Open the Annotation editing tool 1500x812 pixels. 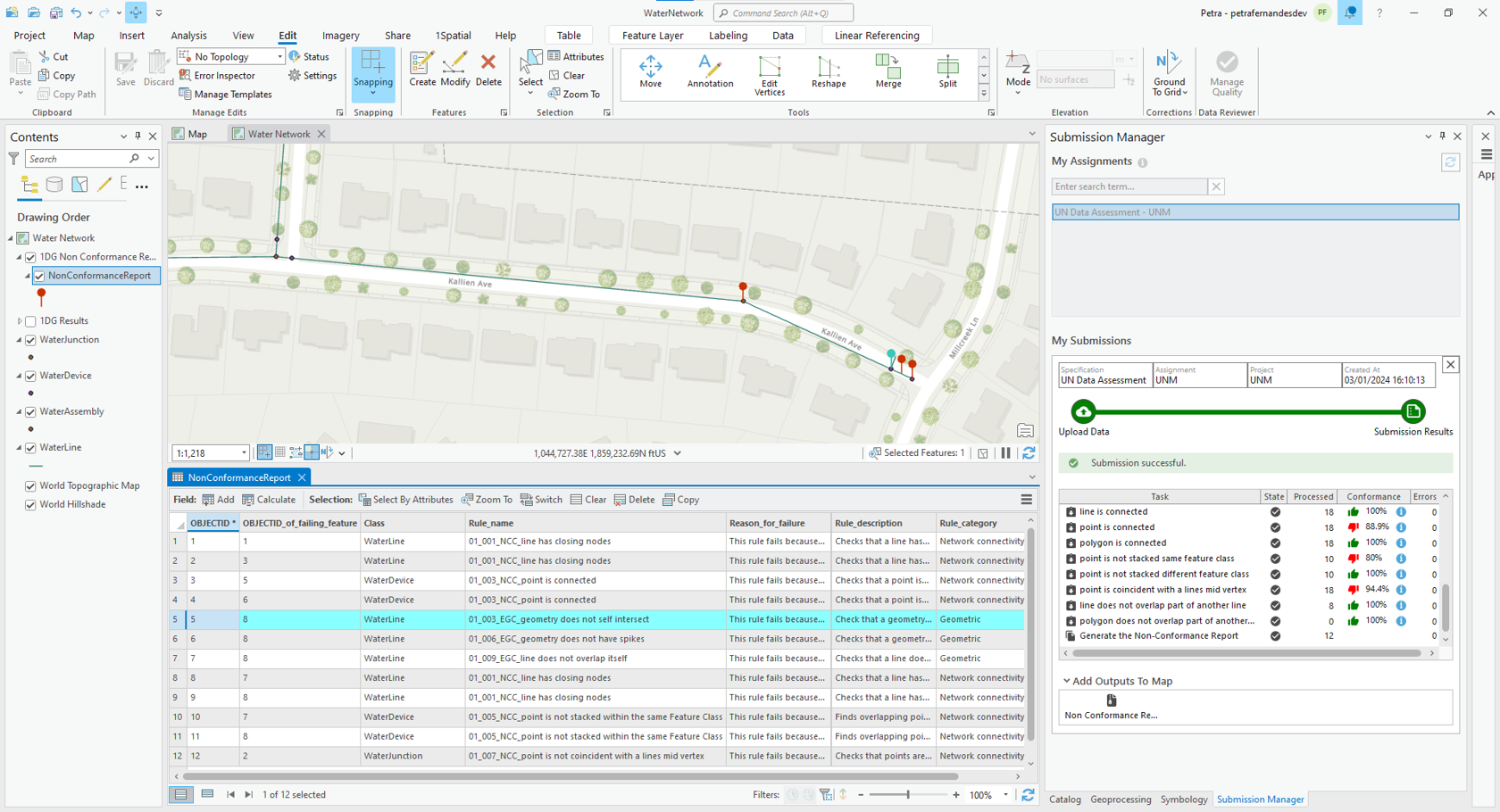click(x=710, y=71)
